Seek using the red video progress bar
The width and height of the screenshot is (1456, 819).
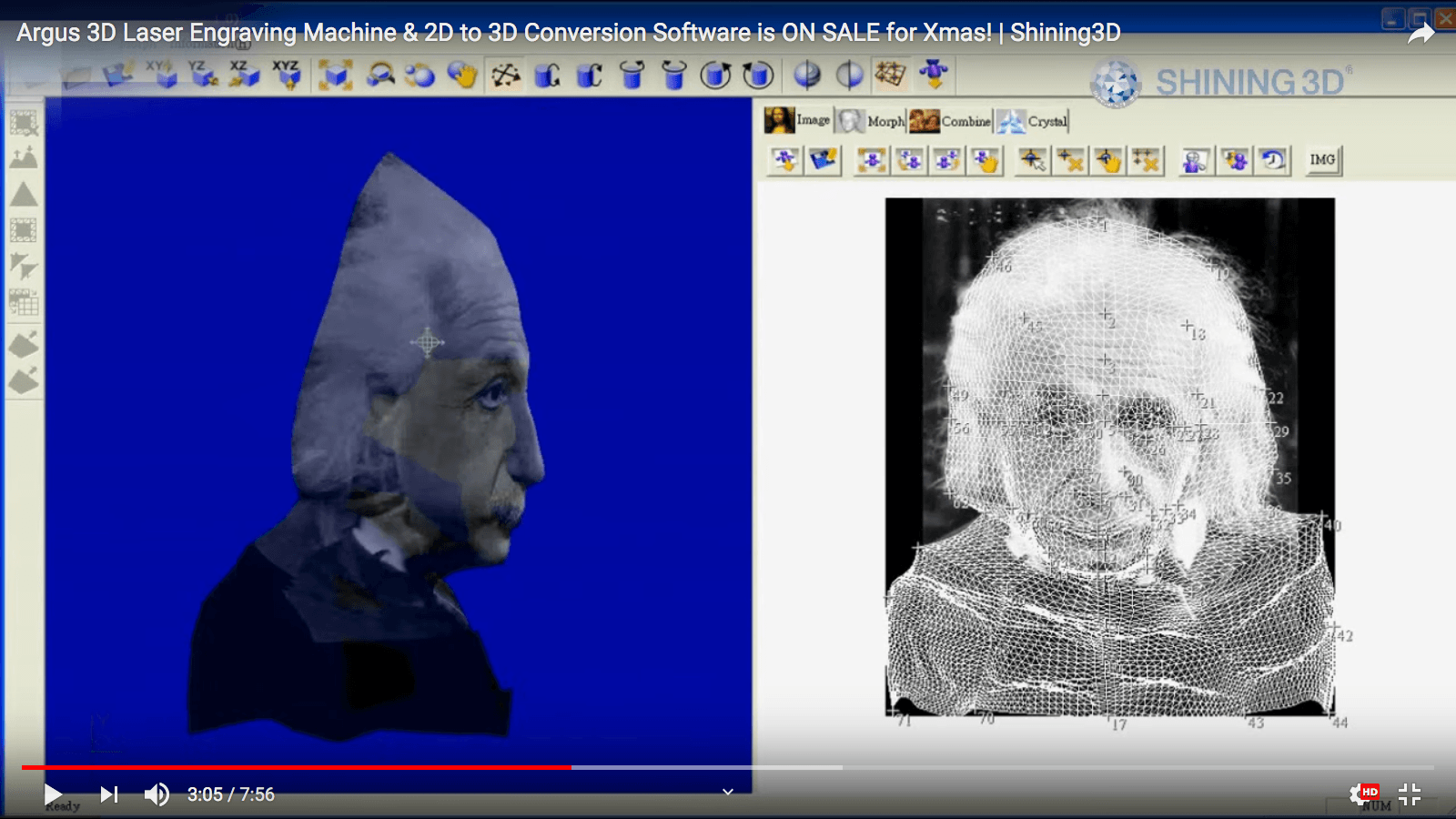coord(297,767)
